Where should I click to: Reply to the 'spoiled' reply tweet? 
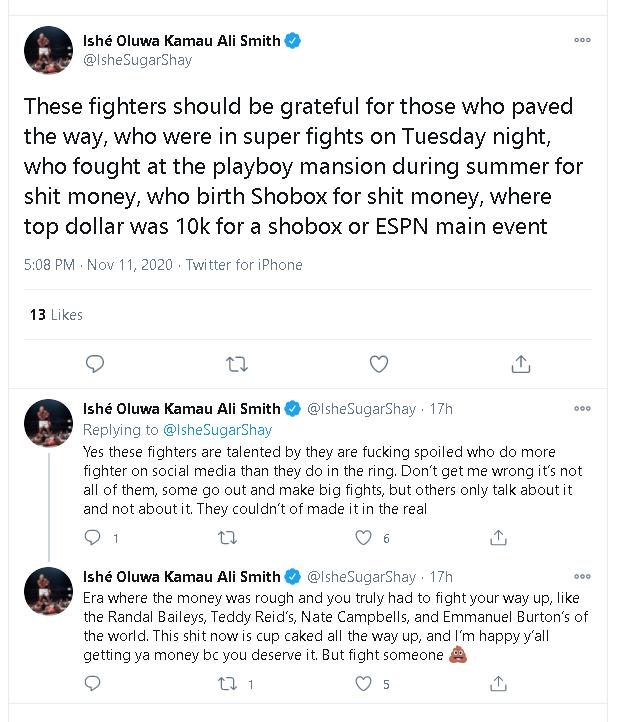pos(93,538)
